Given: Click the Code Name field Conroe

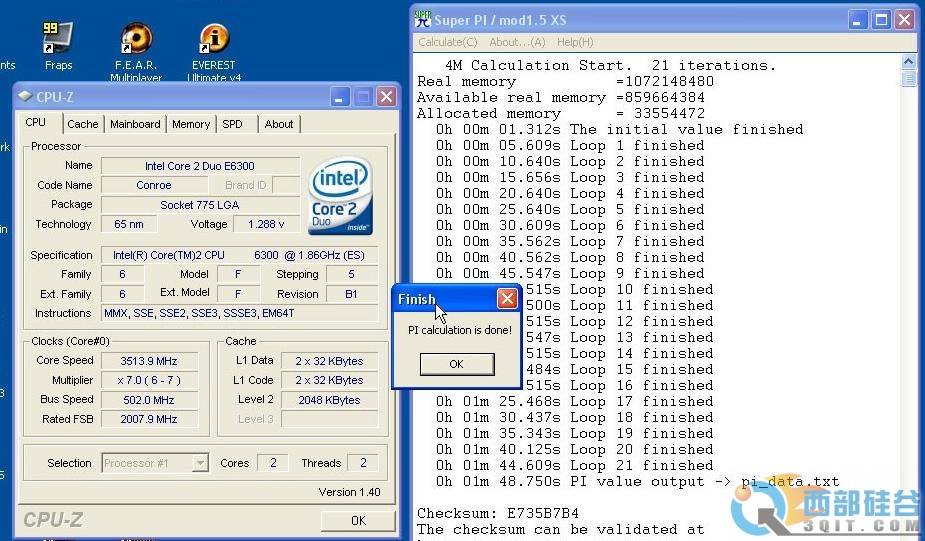Looking at the screenshot, I should pyautogui.click(x=154, y=185).
